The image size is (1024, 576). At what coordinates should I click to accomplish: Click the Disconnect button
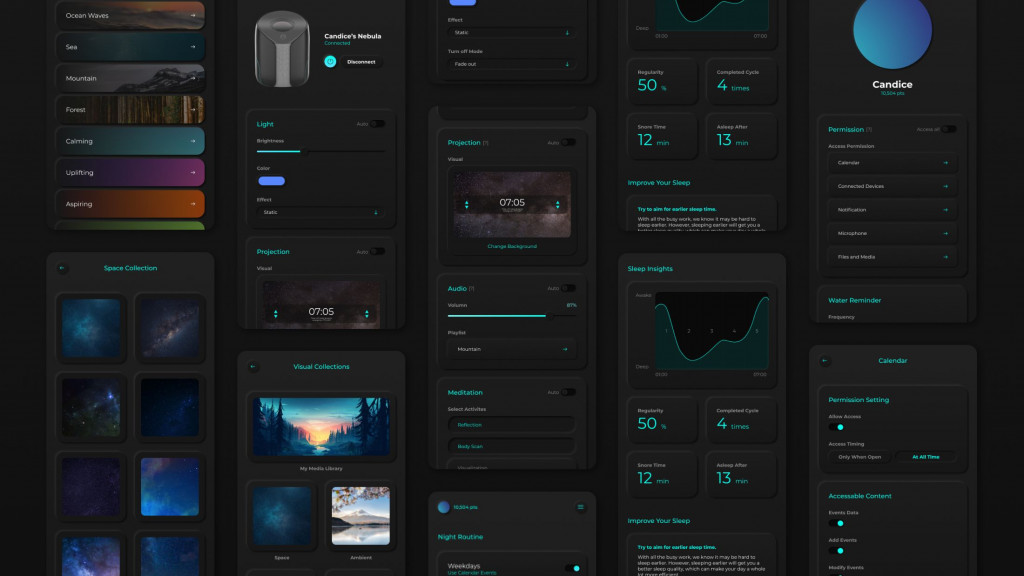pos(361,62)
